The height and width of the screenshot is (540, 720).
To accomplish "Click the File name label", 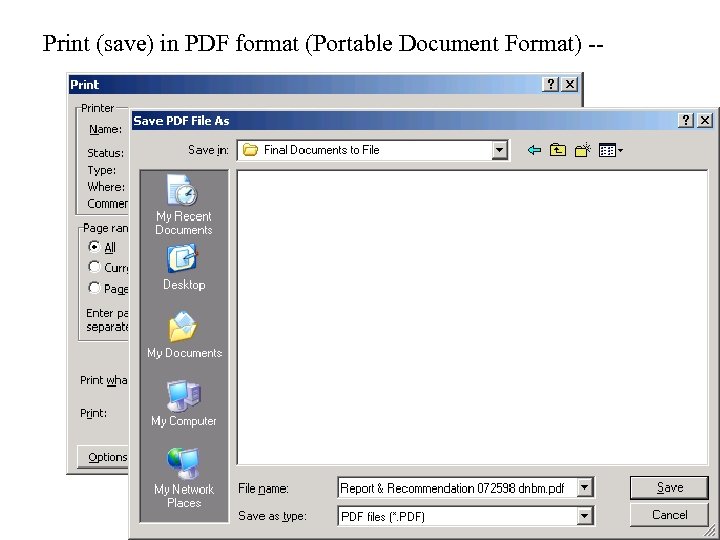I will point(263,489).
